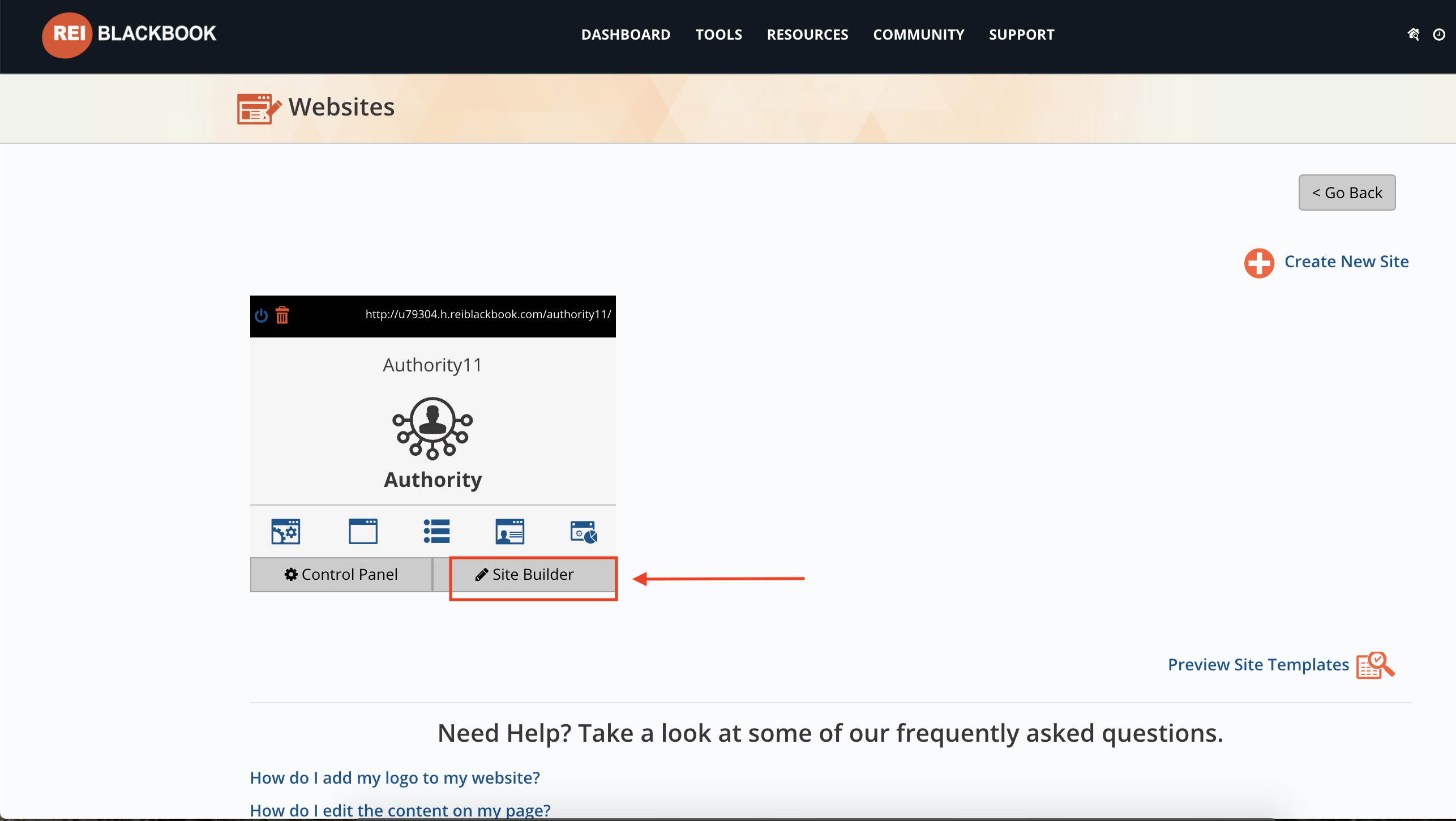Image resolution: width=1456 pixels, height=821 pixels.
Task: Click the orange plus Create icon
Action: (x=1259, y=263)
